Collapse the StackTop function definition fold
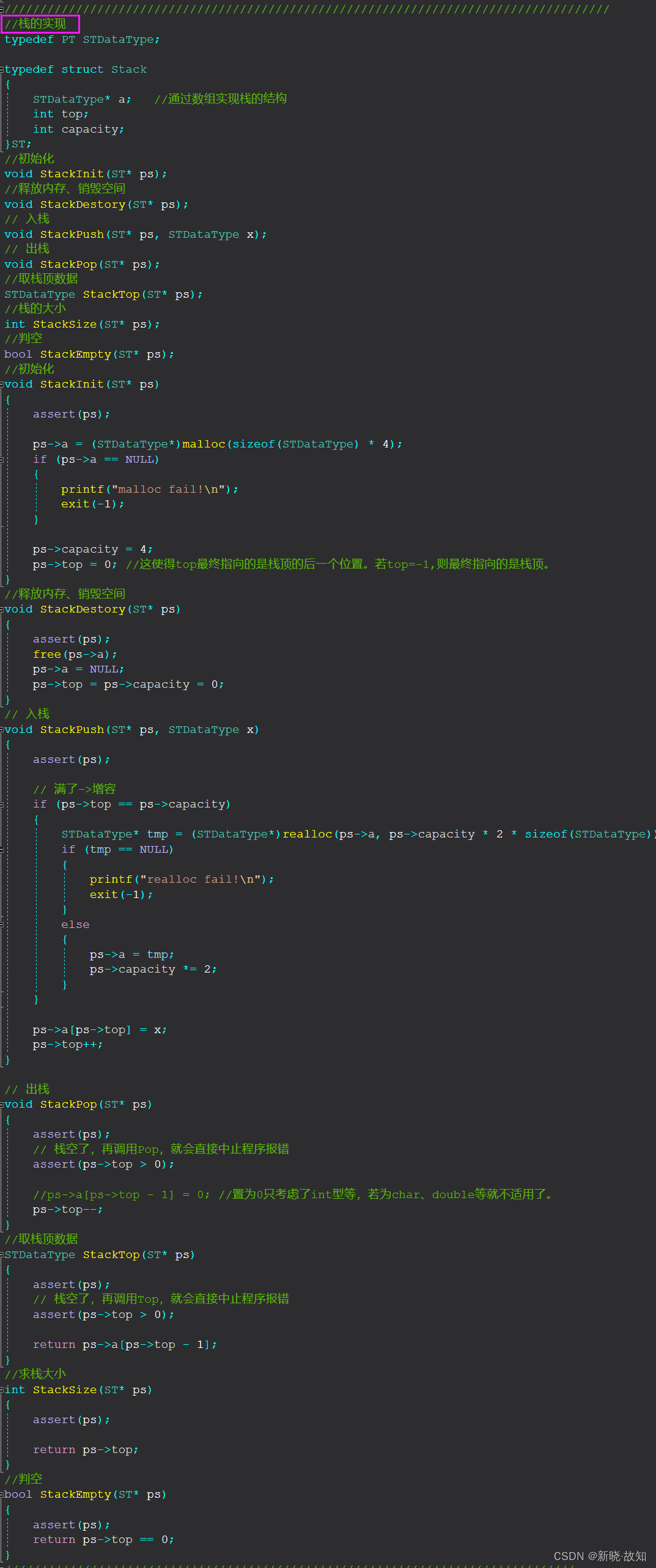The image size is (656, 1568). [x=2, y=1255]
